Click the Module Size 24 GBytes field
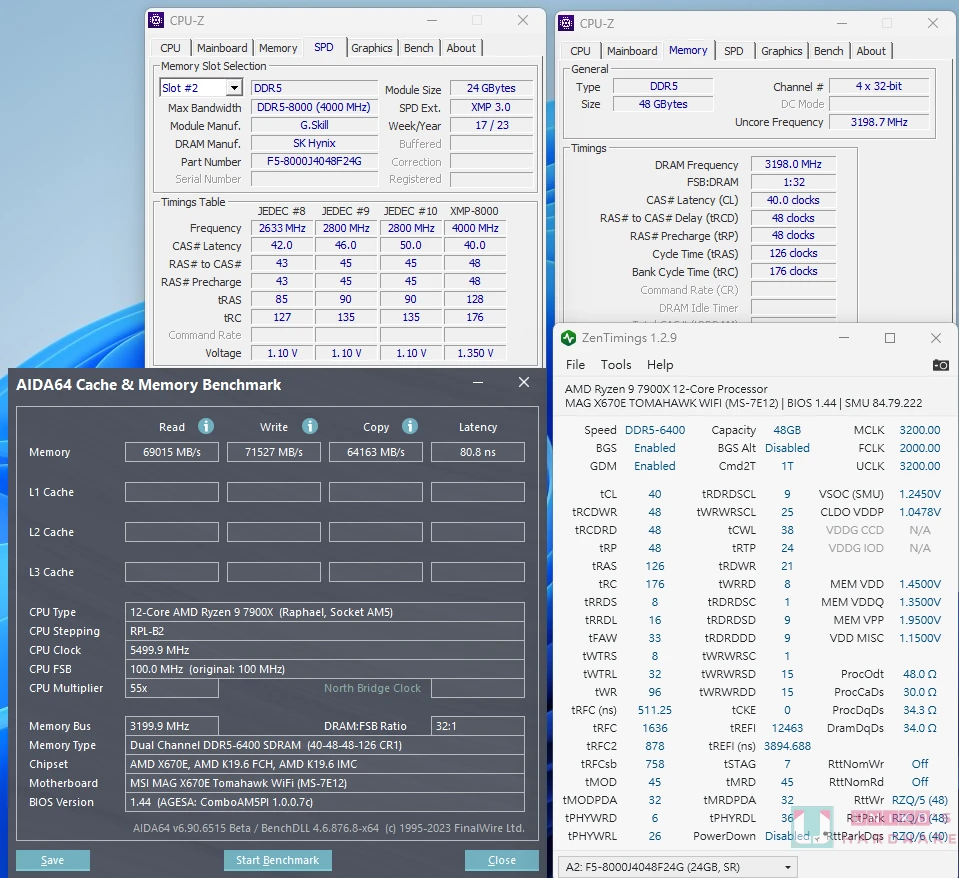 (491, 88)
